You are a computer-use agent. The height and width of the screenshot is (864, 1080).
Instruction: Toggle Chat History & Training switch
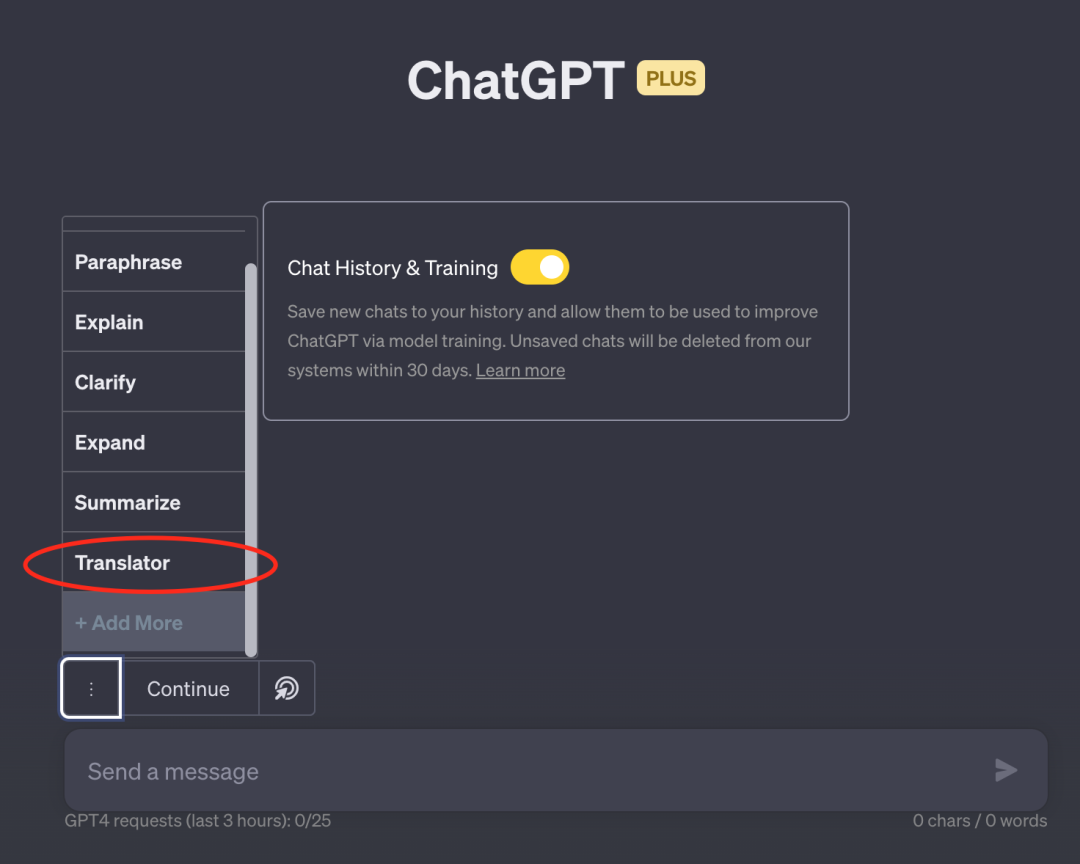(x=540, y=267)
